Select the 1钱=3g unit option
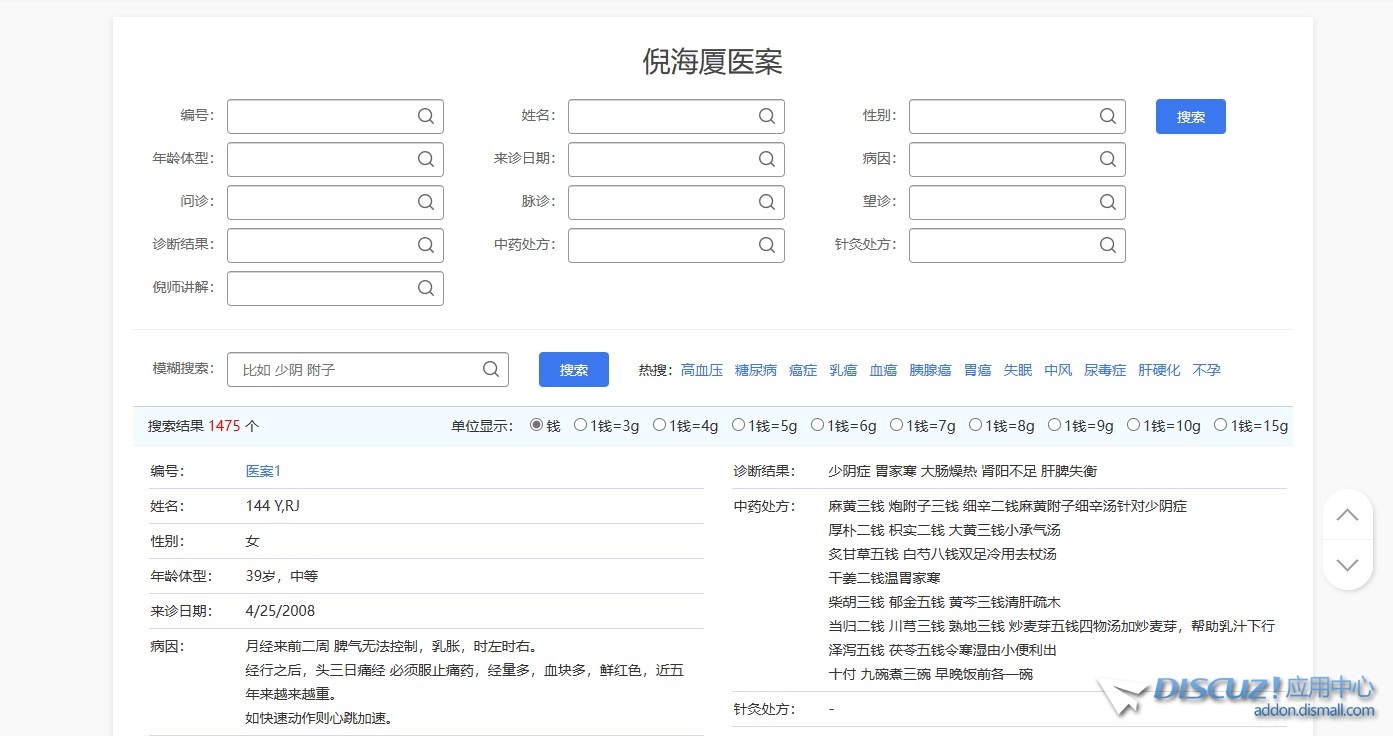Viewport: 1393px width, 736px height. point(581,425)
